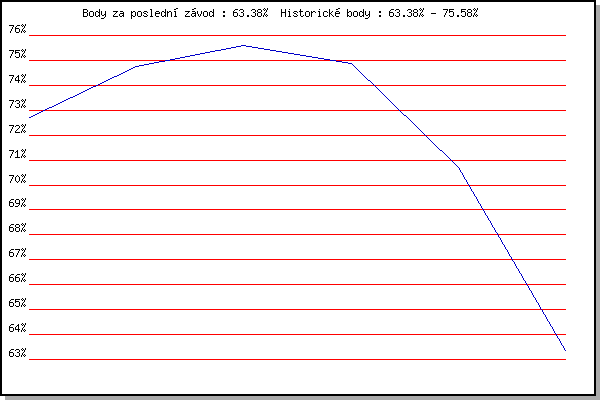Select the 63% axis label
Image resolution: width=600 pixels, height=400 pixels.
click(x=17, y=353)
